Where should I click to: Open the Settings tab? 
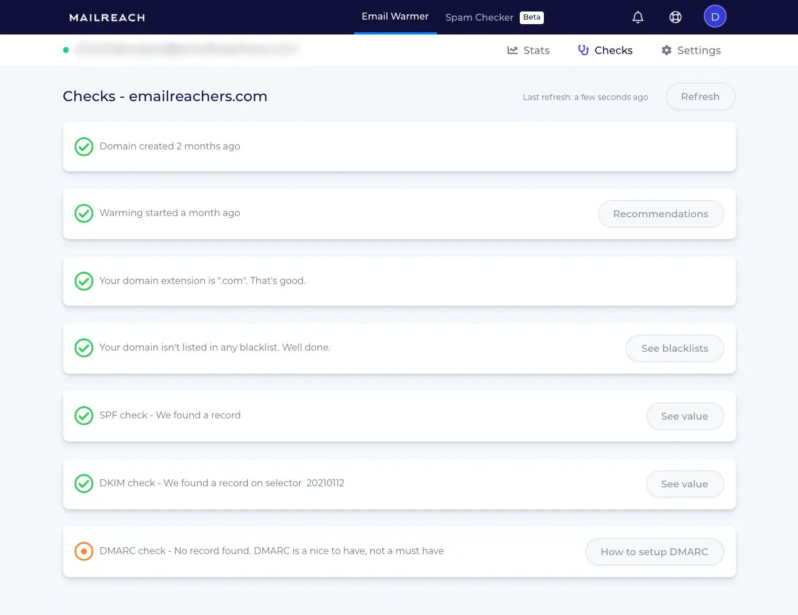pyautogui.click(x=691, y=50)
